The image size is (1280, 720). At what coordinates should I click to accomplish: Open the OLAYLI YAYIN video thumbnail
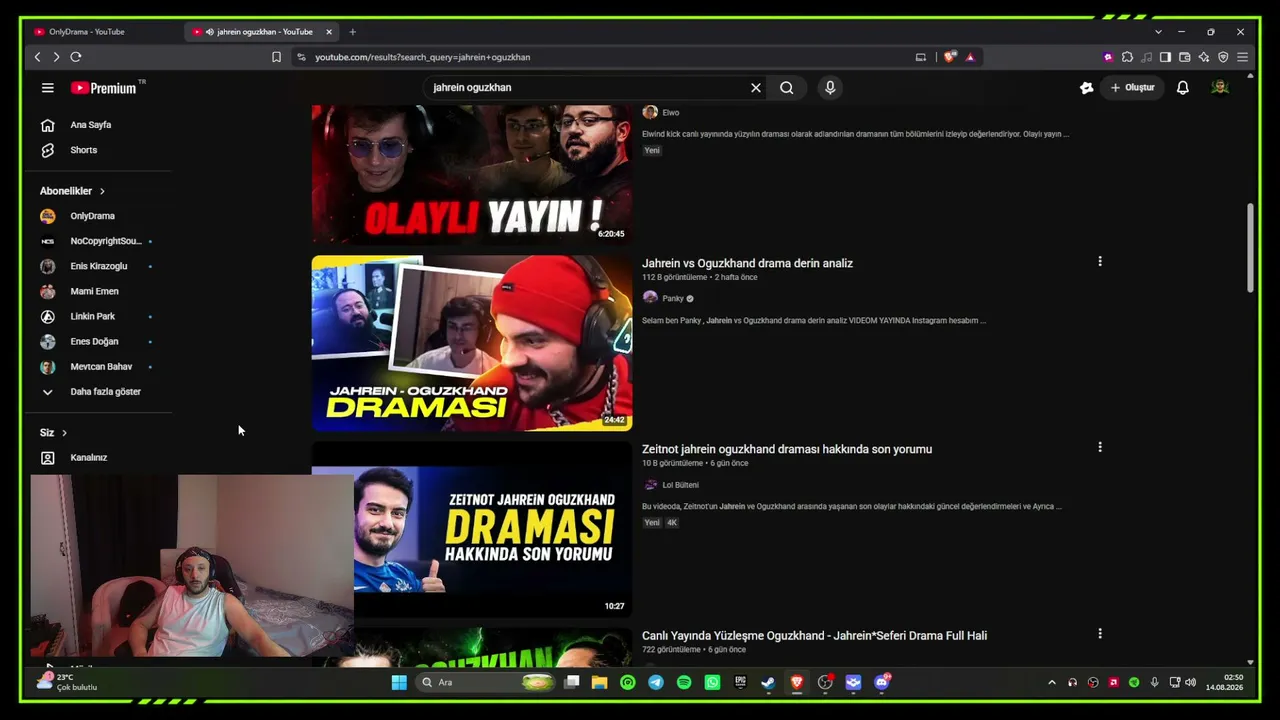(x=471, y=175)
